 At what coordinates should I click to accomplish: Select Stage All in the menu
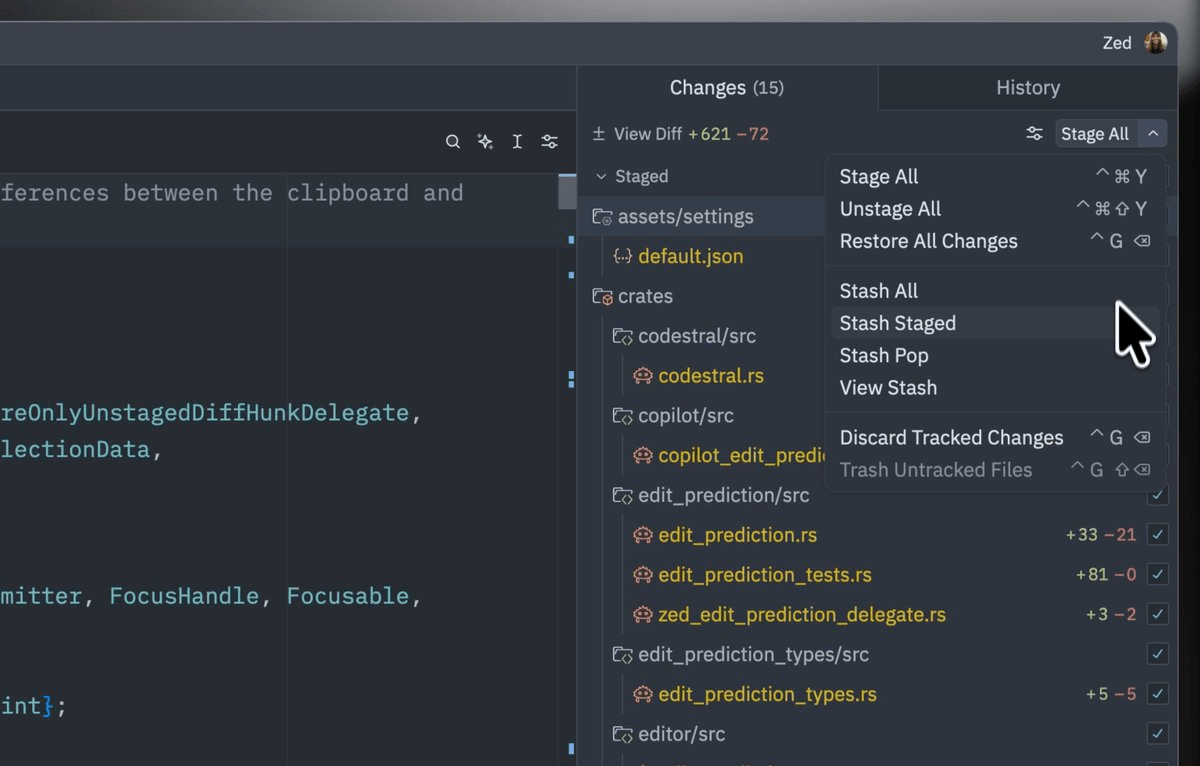pyautogui.click(x=996, y=177)
